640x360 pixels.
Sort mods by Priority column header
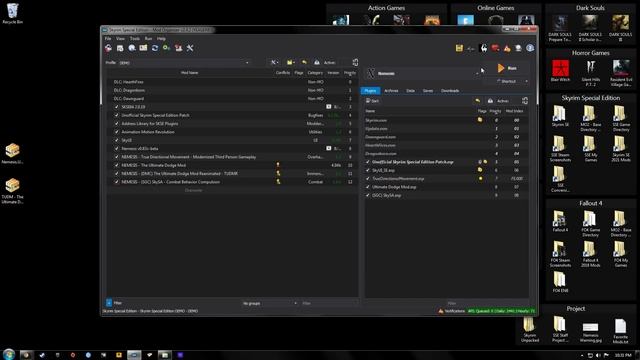350,73
